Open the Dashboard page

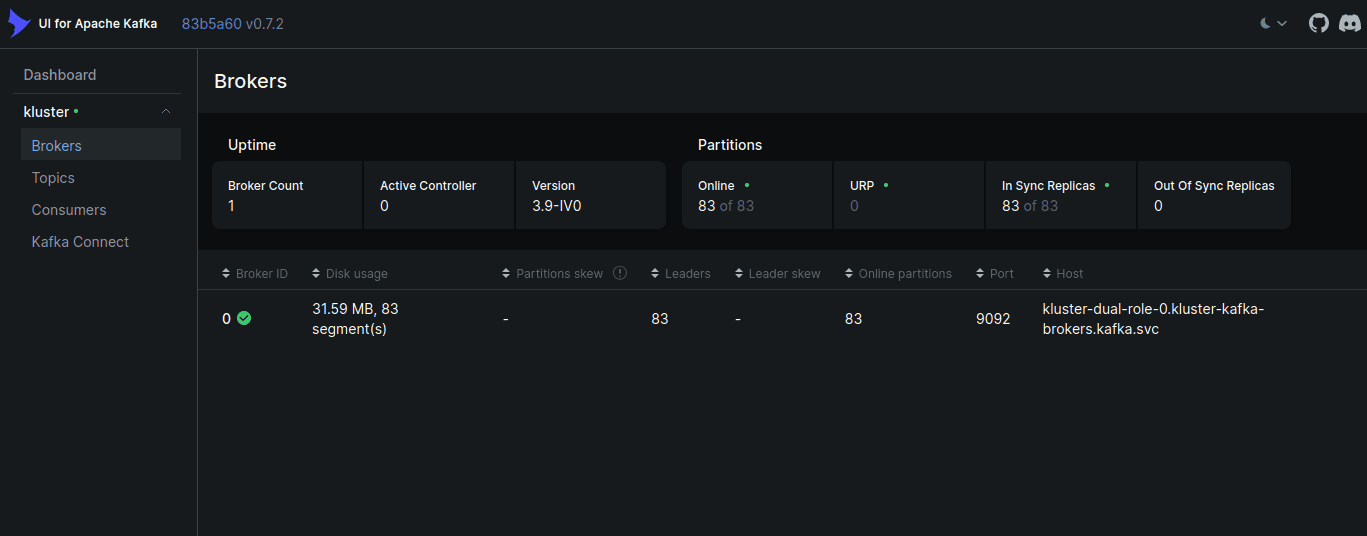click(60, 75)
